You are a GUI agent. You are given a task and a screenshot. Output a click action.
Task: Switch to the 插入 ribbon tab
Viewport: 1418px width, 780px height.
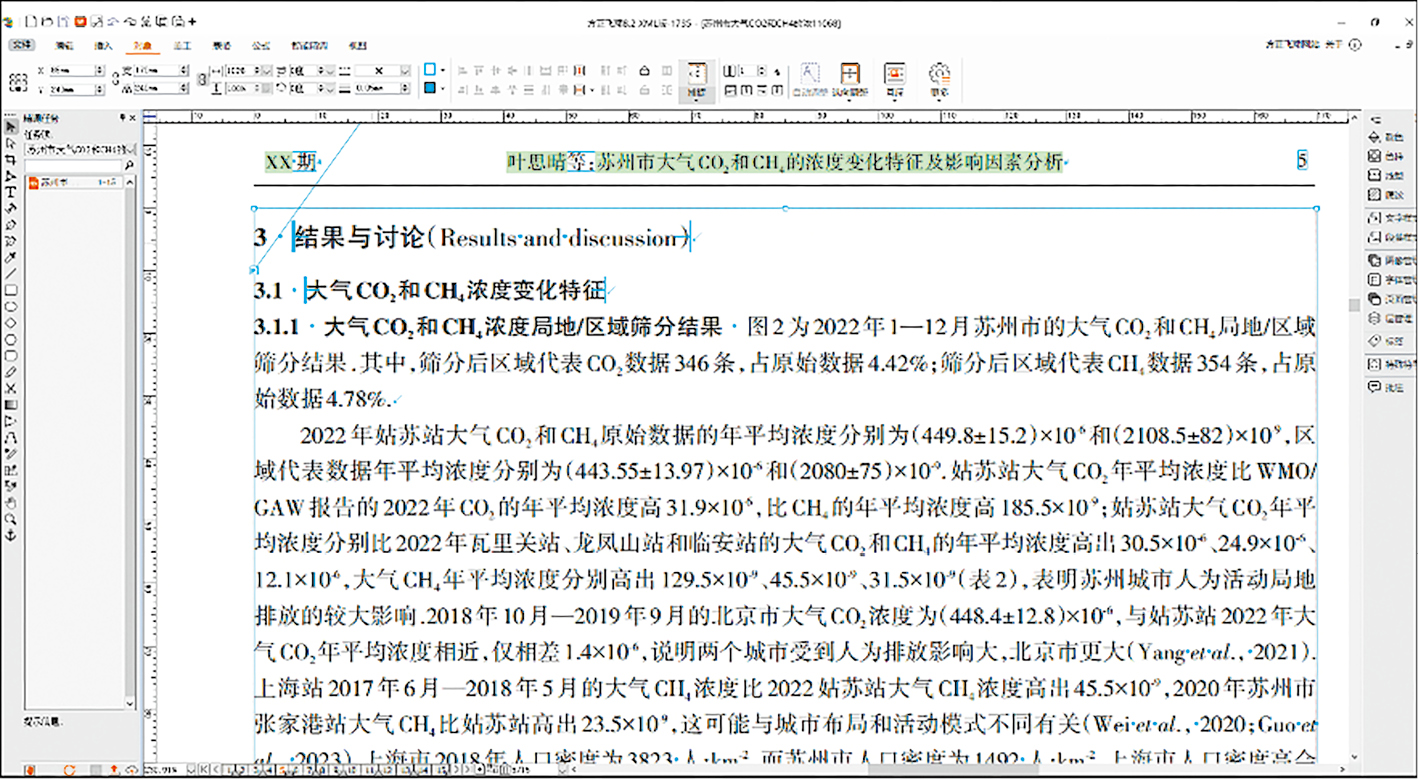(x=103, y=45)
